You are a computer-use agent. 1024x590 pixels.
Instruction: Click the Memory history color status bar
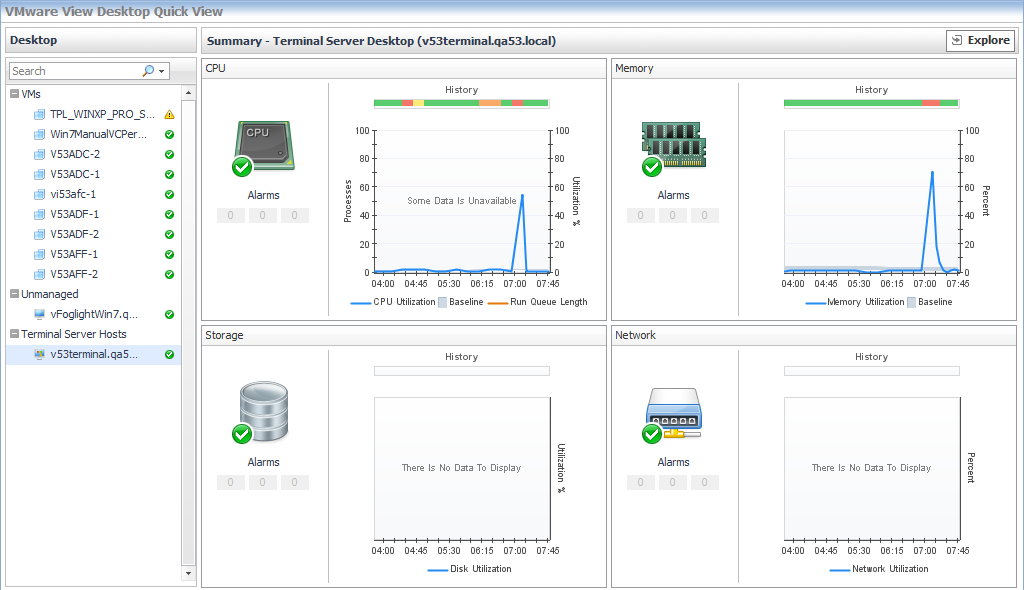tap(870, 103)
